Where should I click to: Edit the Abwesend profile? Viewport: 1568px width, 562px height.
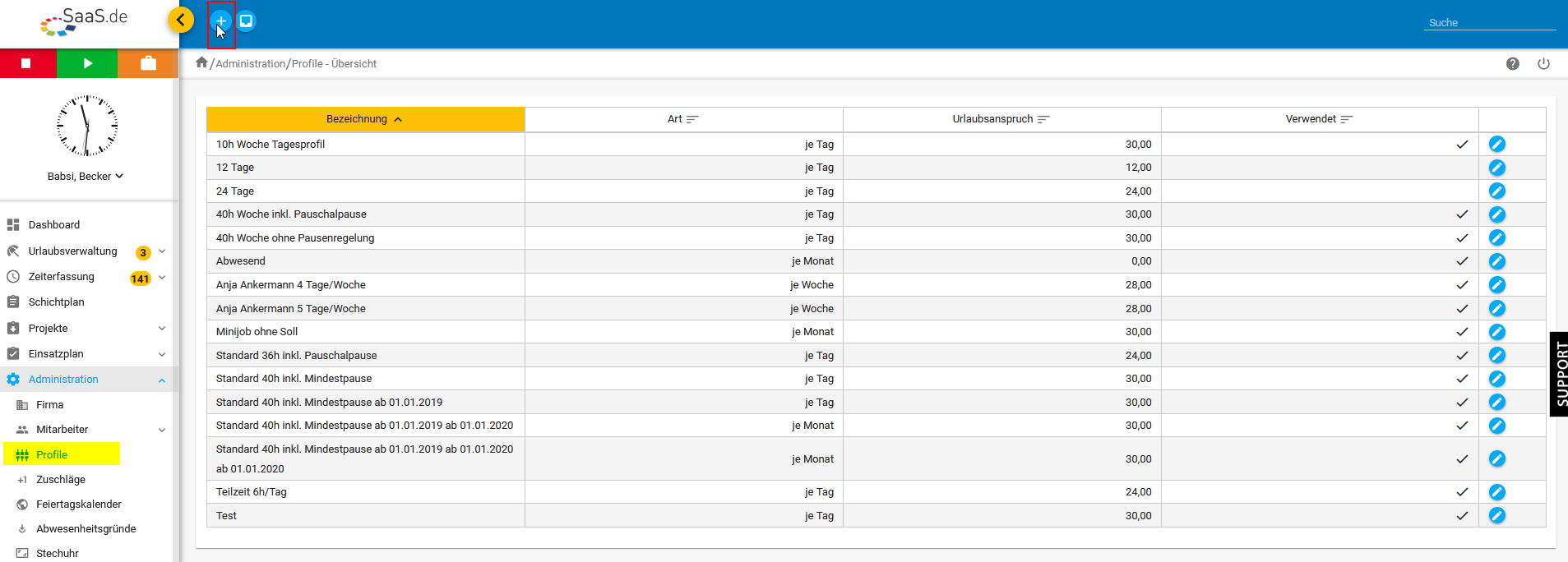point(1496,261)
